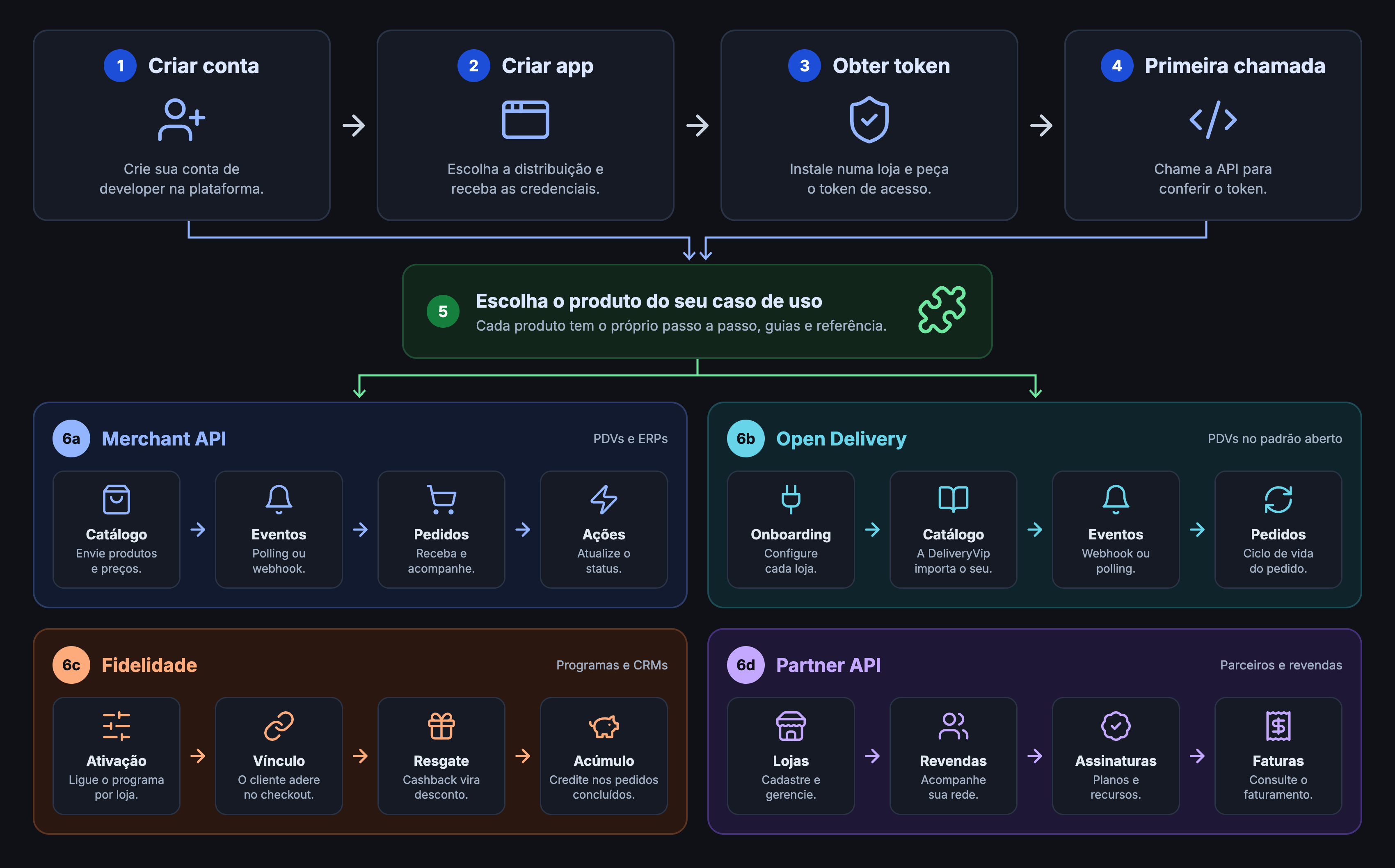Screen dimensions: 1395x868
Task: Click the Ações card title
Action: [x=604, y=535]
